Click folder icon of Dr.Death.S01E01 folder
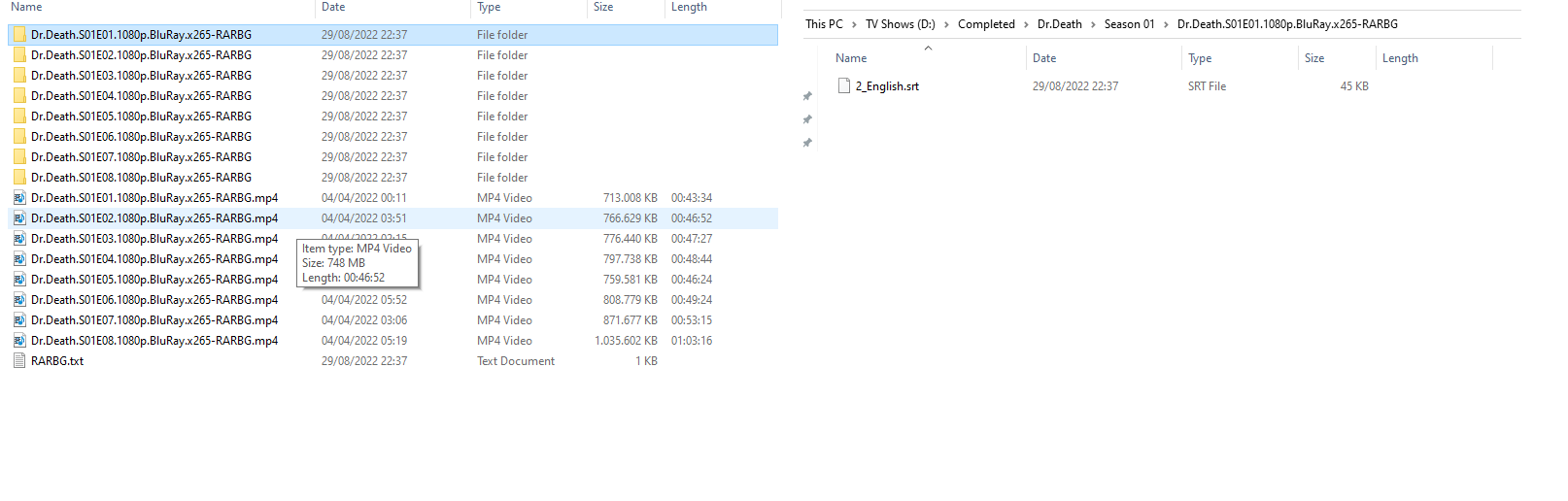1568x501 pixels. point(19,35)
